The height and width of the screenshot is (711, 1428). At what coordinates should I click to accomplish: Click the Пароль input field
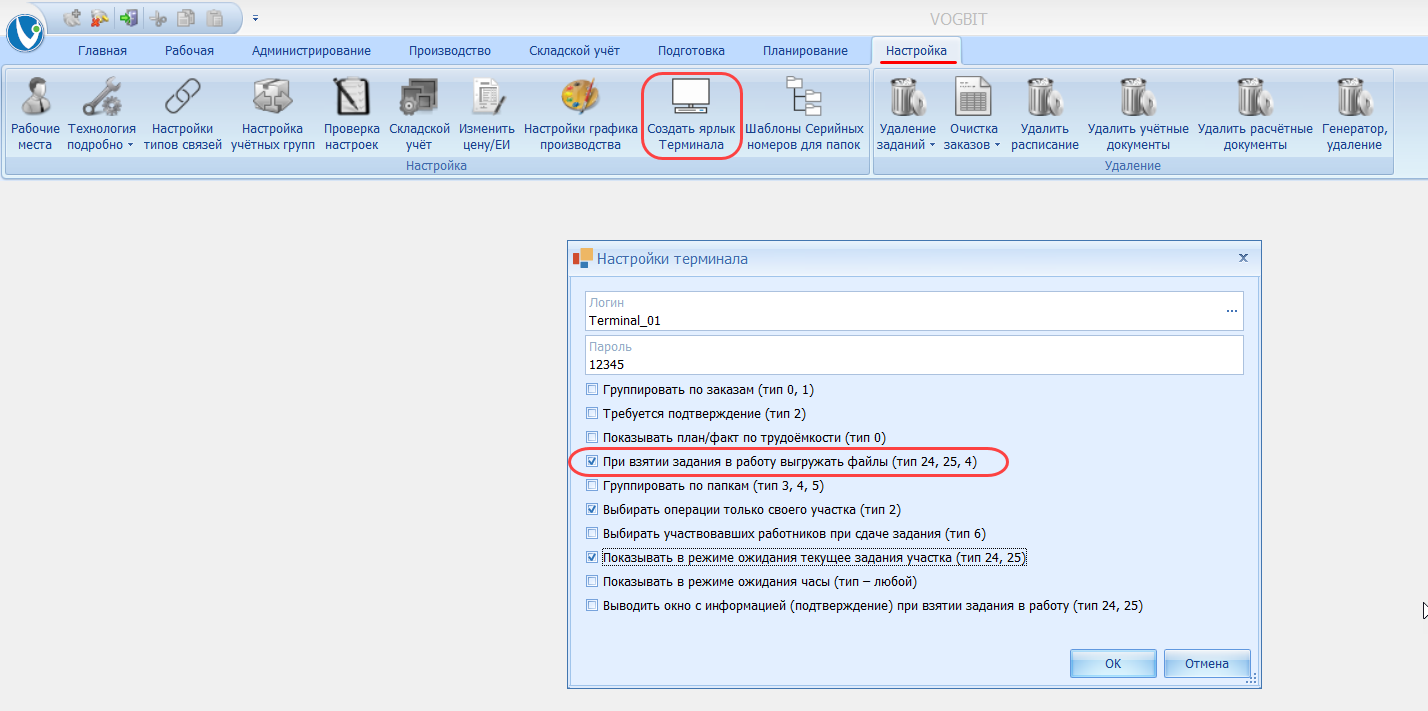pyautogui.click(x=912, y=365)
